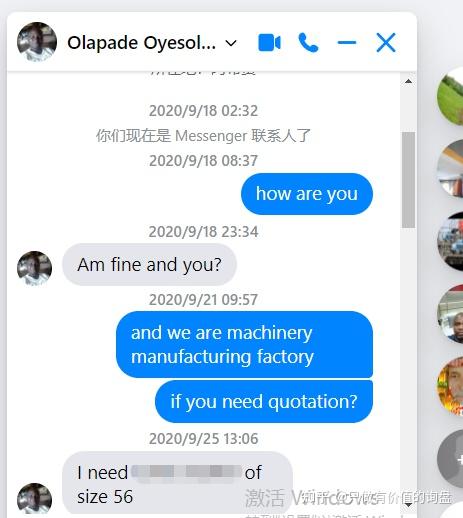This screenshot has height=518, width=463.
Task: Open the second chat head in sidebar
Action: click(x=451, y=169)
